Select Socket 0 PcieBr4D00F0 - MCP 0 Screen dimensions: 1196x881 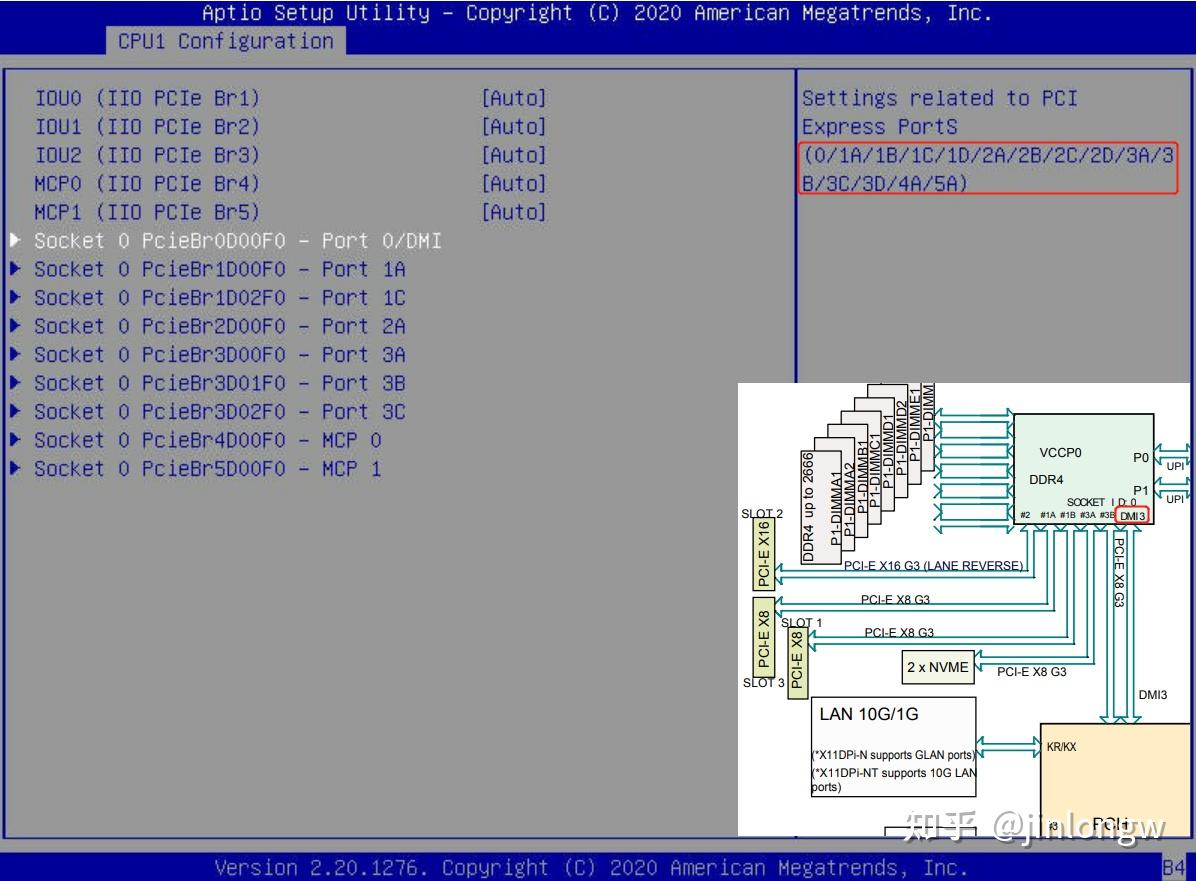click(207, 440)
